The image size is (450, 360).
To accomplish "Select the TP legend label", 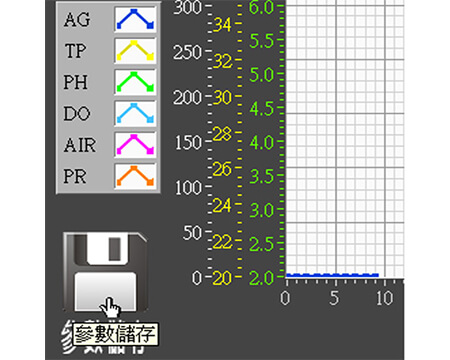I will click(x=76, y=51).
